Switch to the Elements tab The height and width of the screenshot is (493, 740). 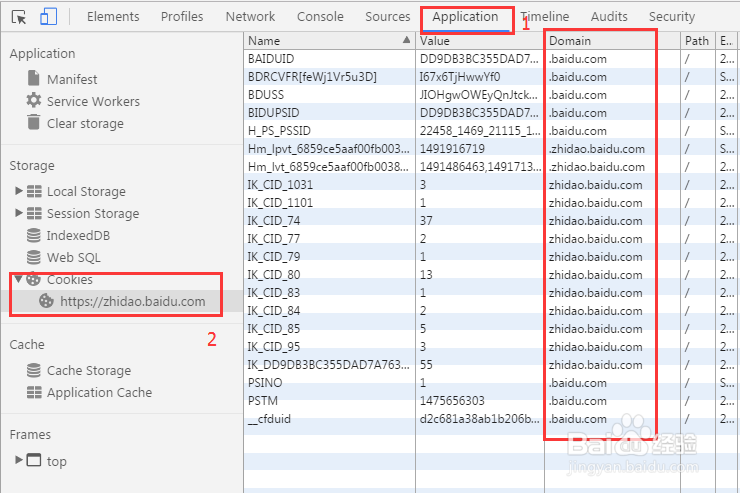coord(113,17)
